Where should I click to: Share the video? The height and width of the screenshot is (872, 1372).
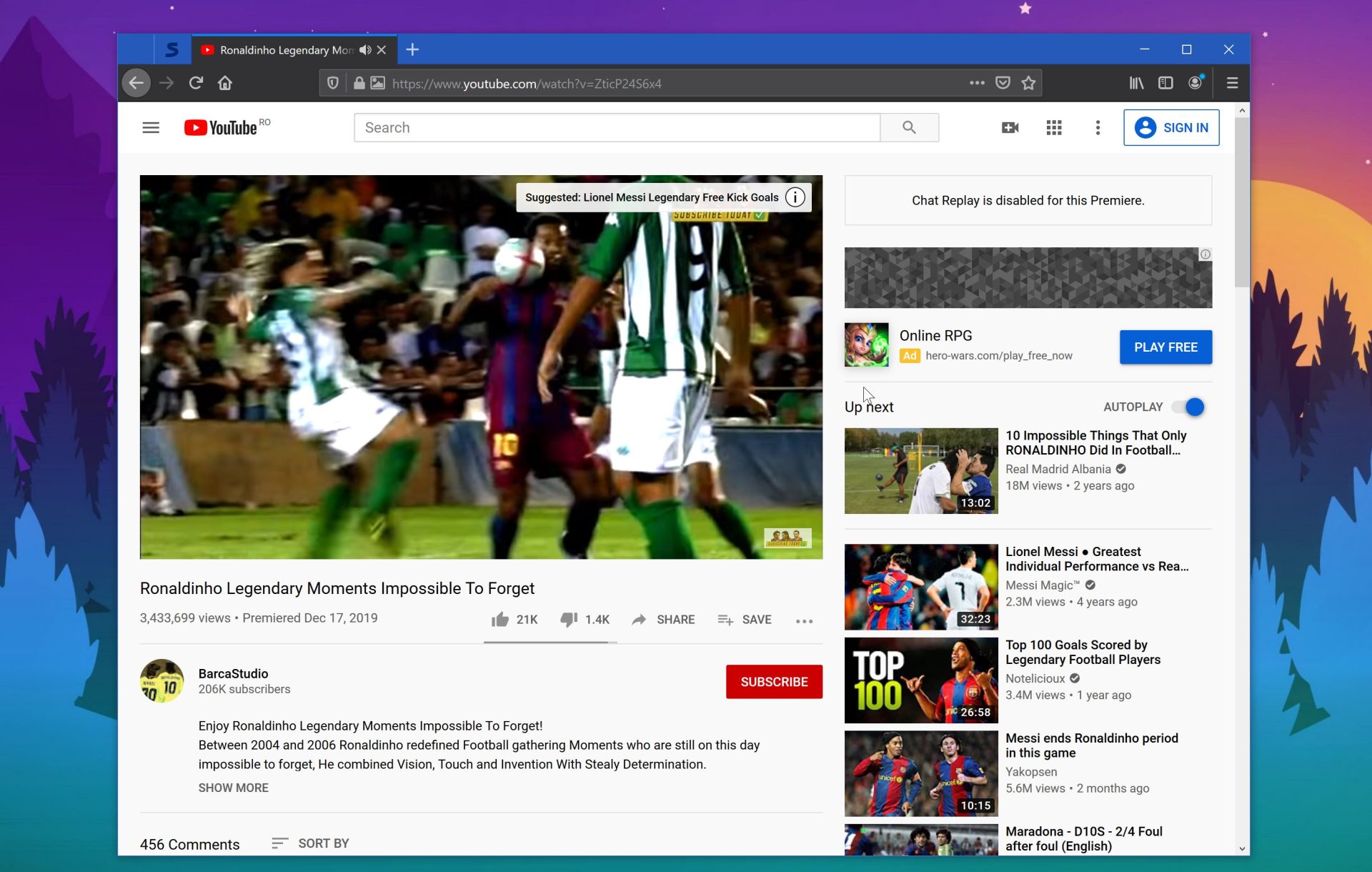tap(663, 620)
